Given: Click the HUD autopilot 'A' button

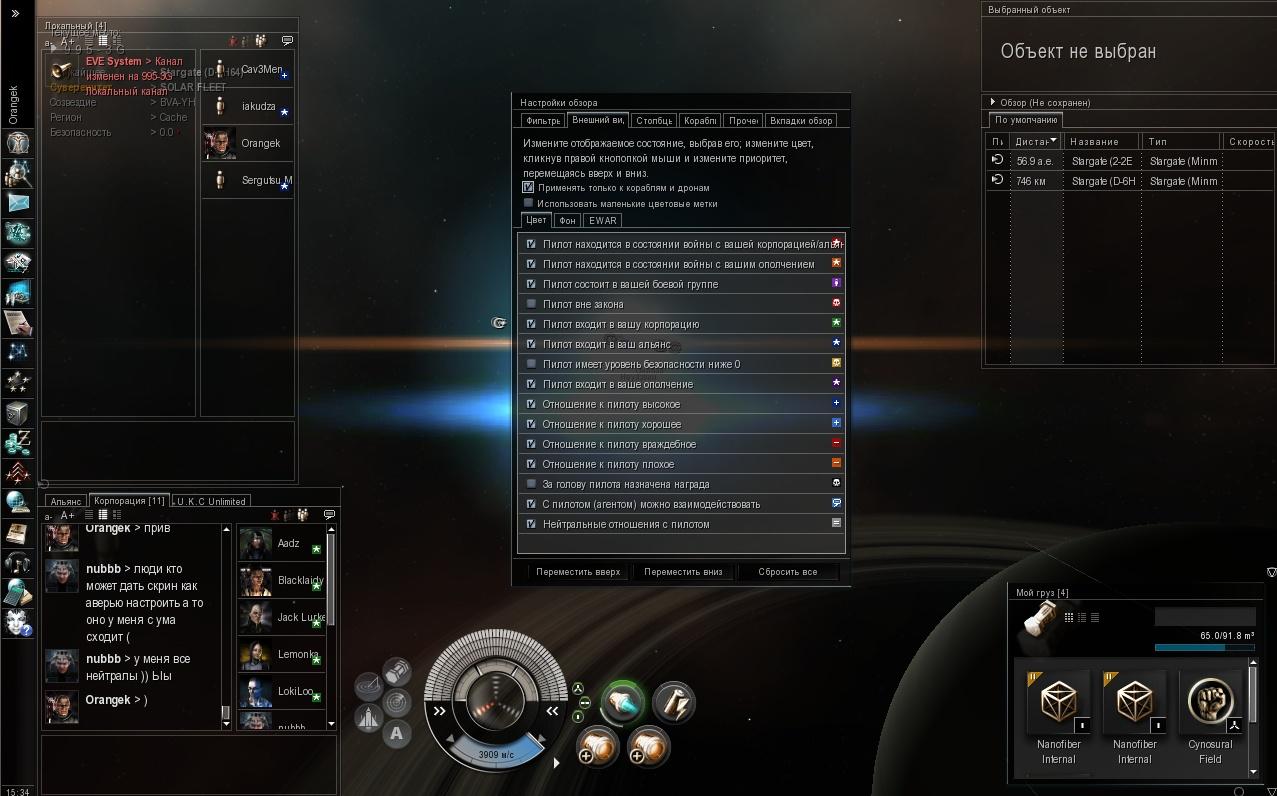Looking at the screenshot, I should (x=397, y=734).
